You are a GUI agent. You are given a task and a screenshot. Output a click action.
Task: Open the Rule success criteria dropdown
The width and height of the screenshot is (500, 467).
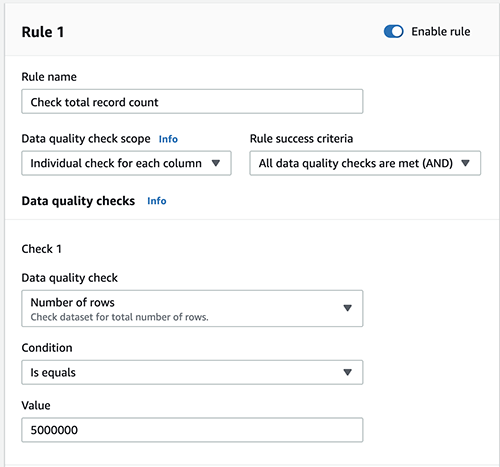coord(365,163)
